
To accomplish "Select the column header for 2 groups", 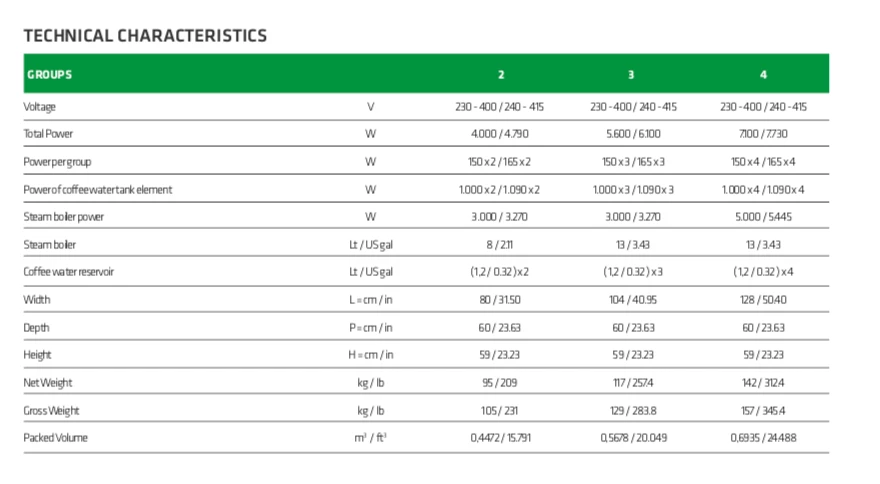I will [501, 74].
